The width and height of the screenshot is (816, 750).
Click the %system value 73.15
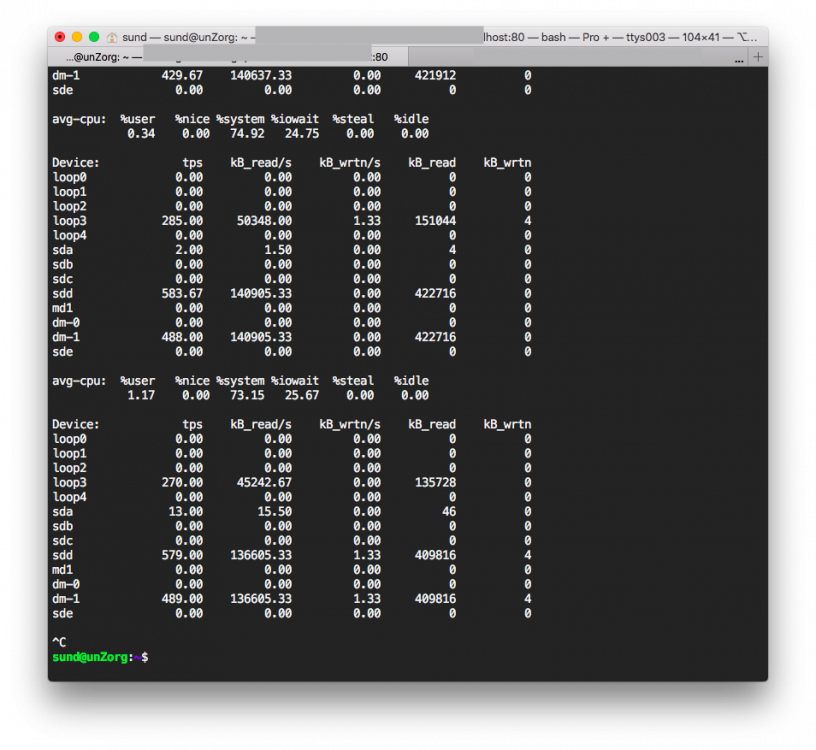click(x=247, y=396)
